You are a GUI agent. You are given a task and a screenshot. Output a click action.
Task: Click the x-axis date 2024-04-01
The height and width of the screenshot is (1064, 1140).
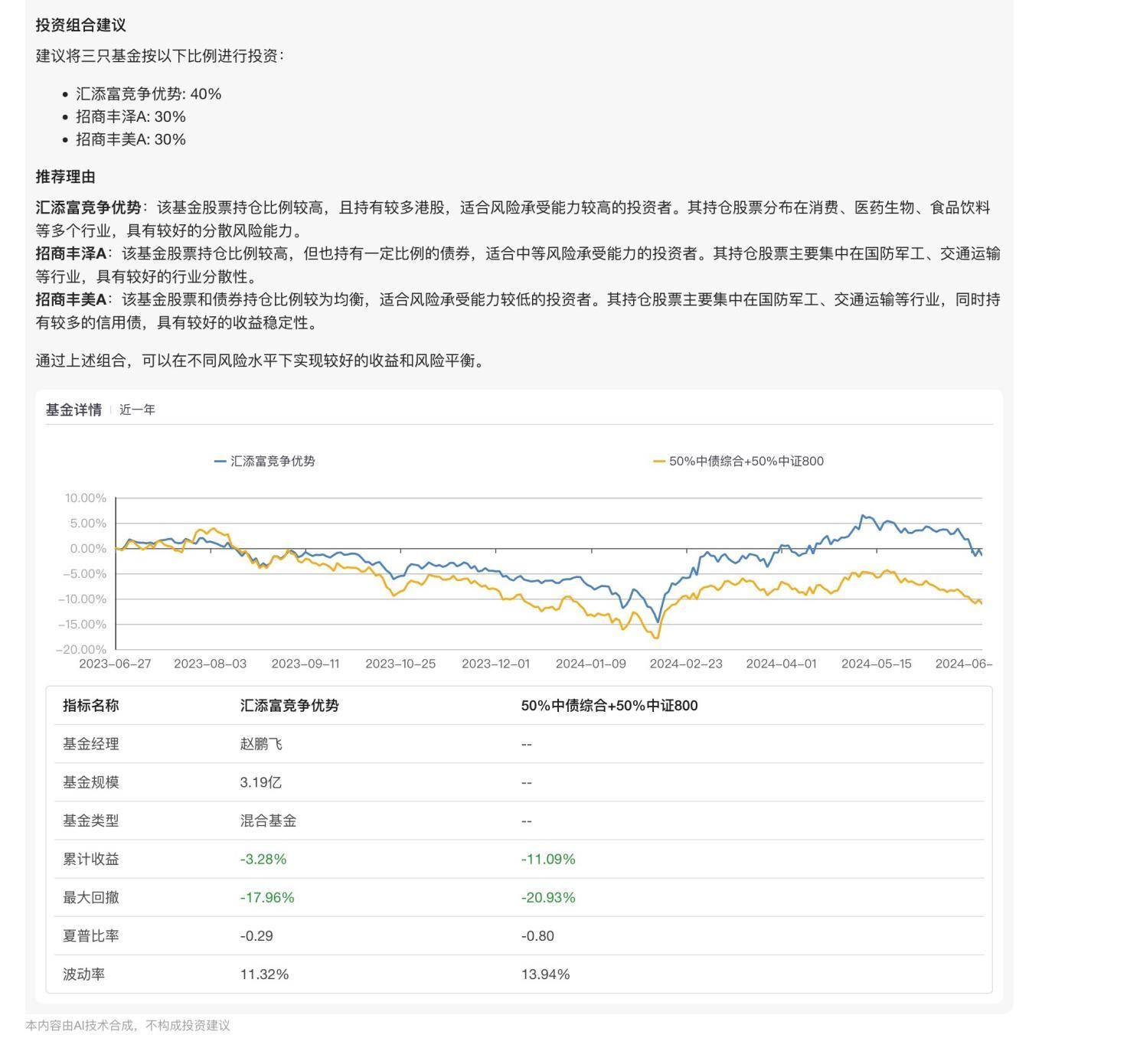782,664
